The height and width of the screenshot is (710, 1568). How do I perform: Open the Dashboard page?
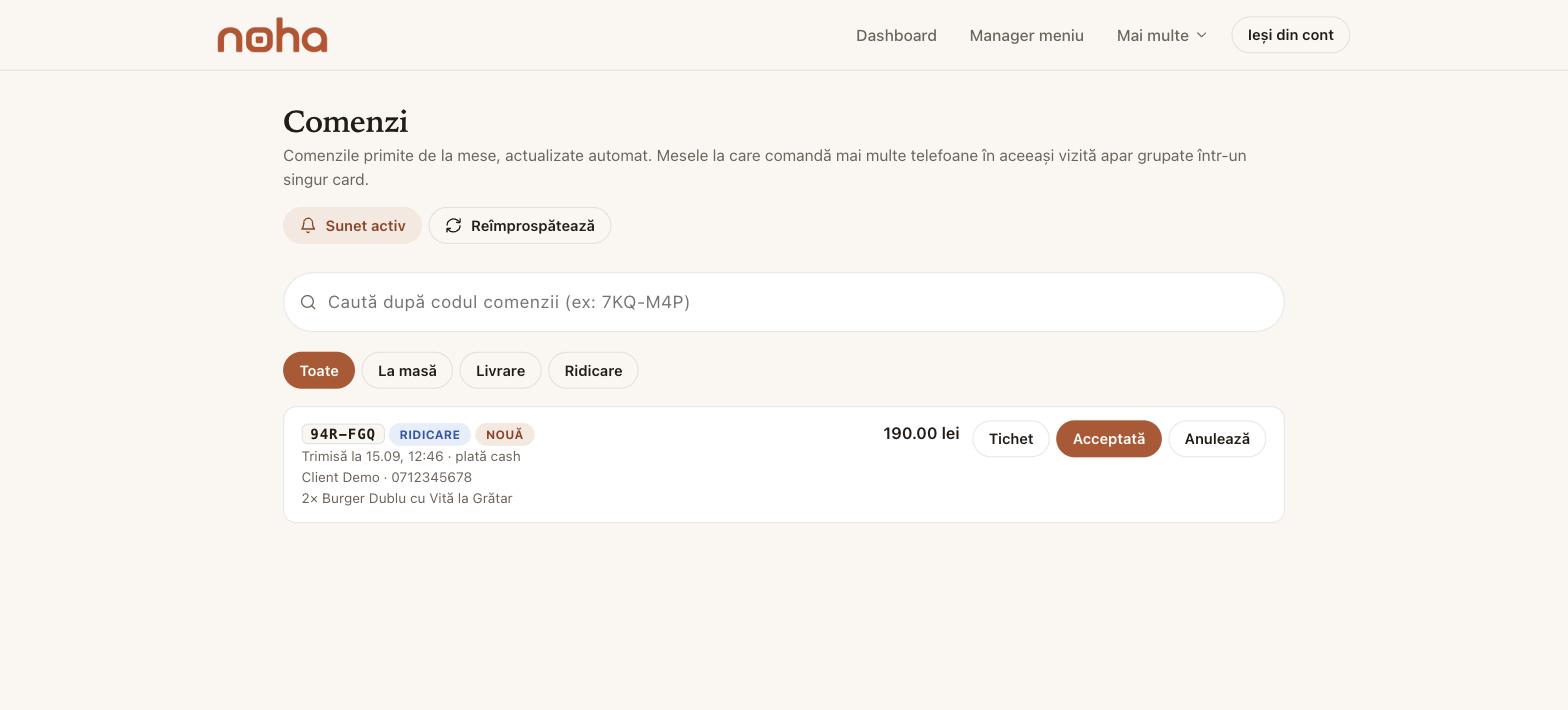pos(896,35)
